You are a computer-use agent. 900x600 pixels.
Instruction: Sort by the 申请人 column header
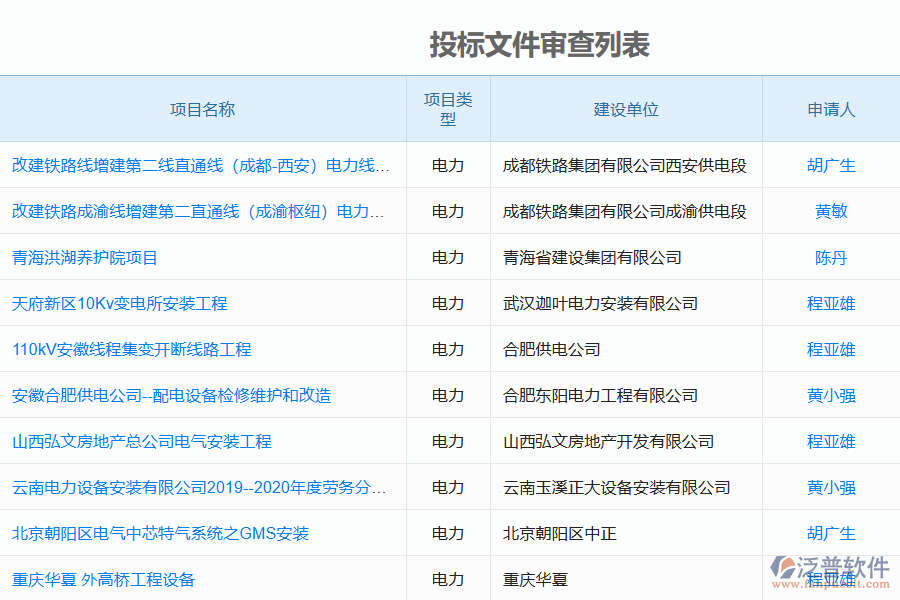point(832,110)
